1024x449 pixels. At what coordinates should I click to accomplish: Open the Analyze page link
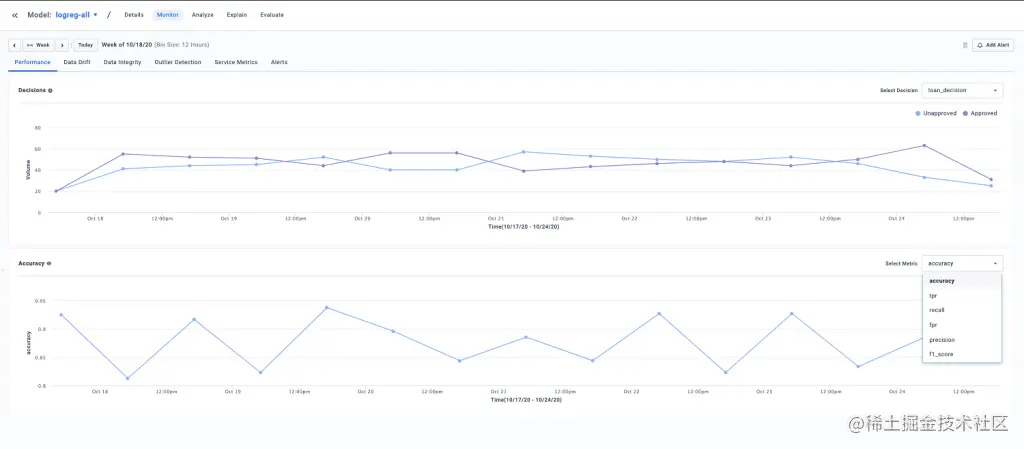[x=202, y=15]
